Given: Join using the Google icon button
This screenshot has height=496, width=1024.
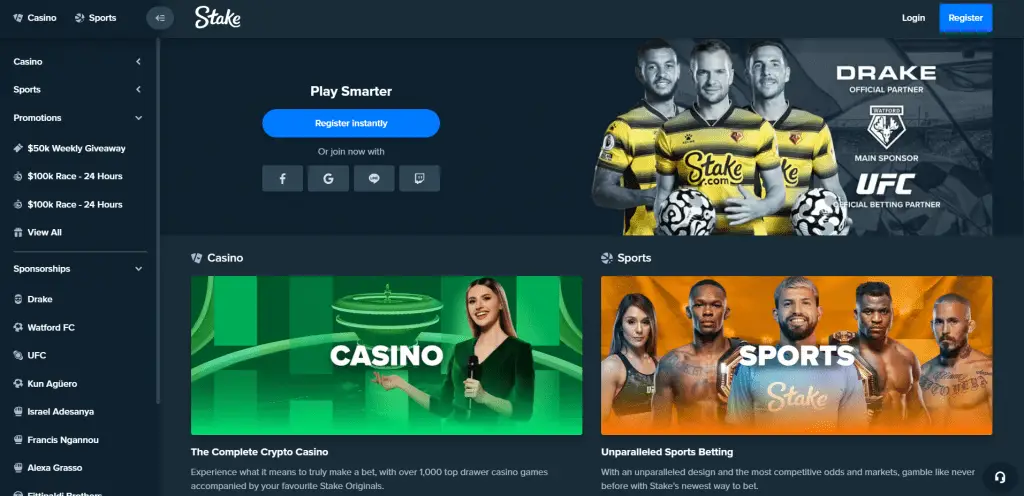Looking at the screenshot, I should point(328,178).
